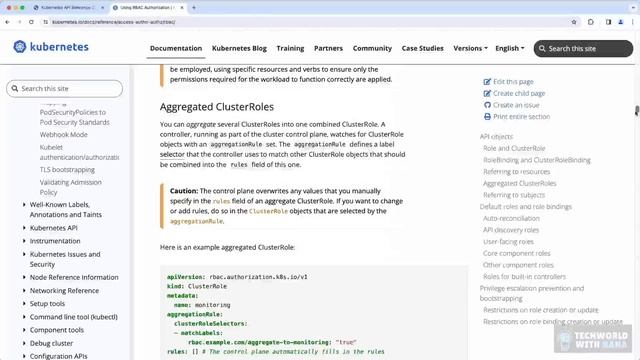Image resolution: width=640 pixels, height=360 pixels.
Task: Click the browser back arrow
Action: click(7, 22)
